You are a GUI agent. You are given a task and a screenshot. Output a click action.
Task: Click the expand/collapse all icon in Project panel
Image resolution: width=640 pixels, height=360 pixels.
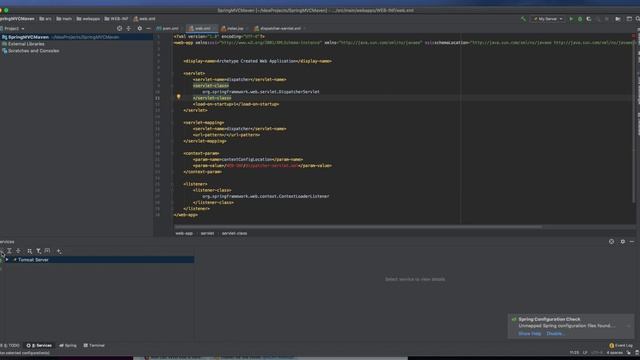point(129,29)
